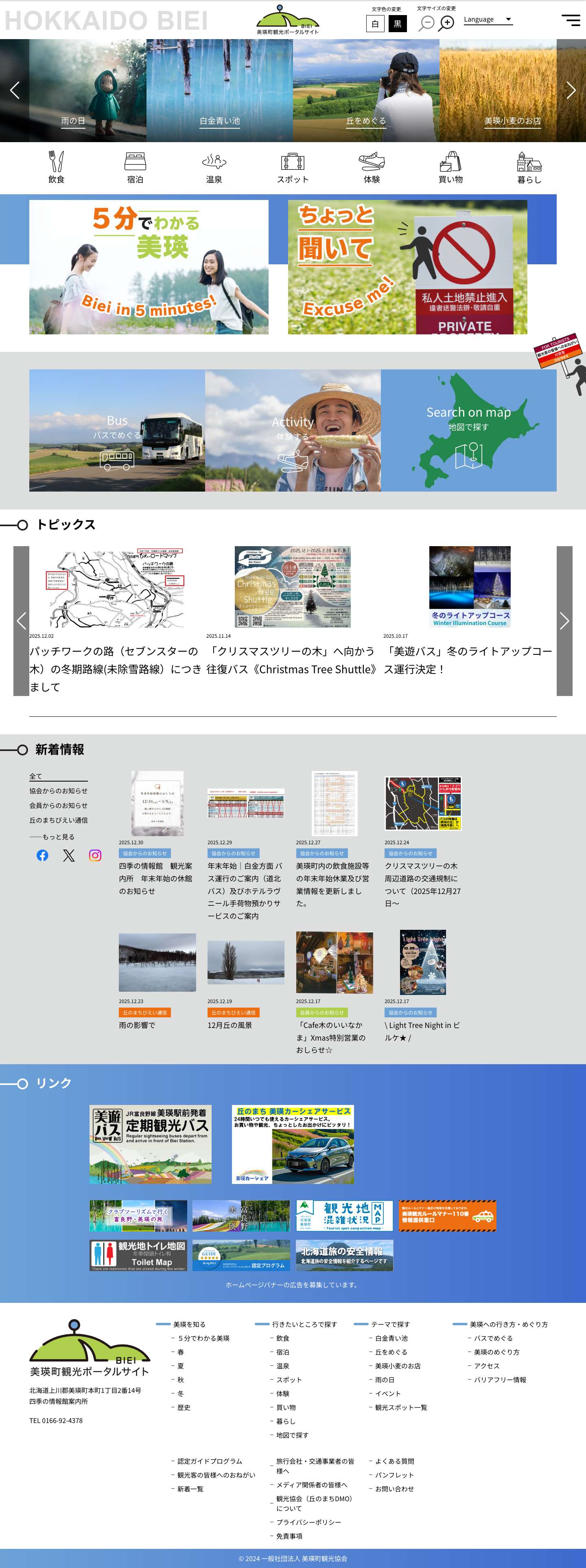The width and height of the screenshot is (586, 1568).
Task: Open the Bus バスでめぐる tile
Action: coord(117,430)
